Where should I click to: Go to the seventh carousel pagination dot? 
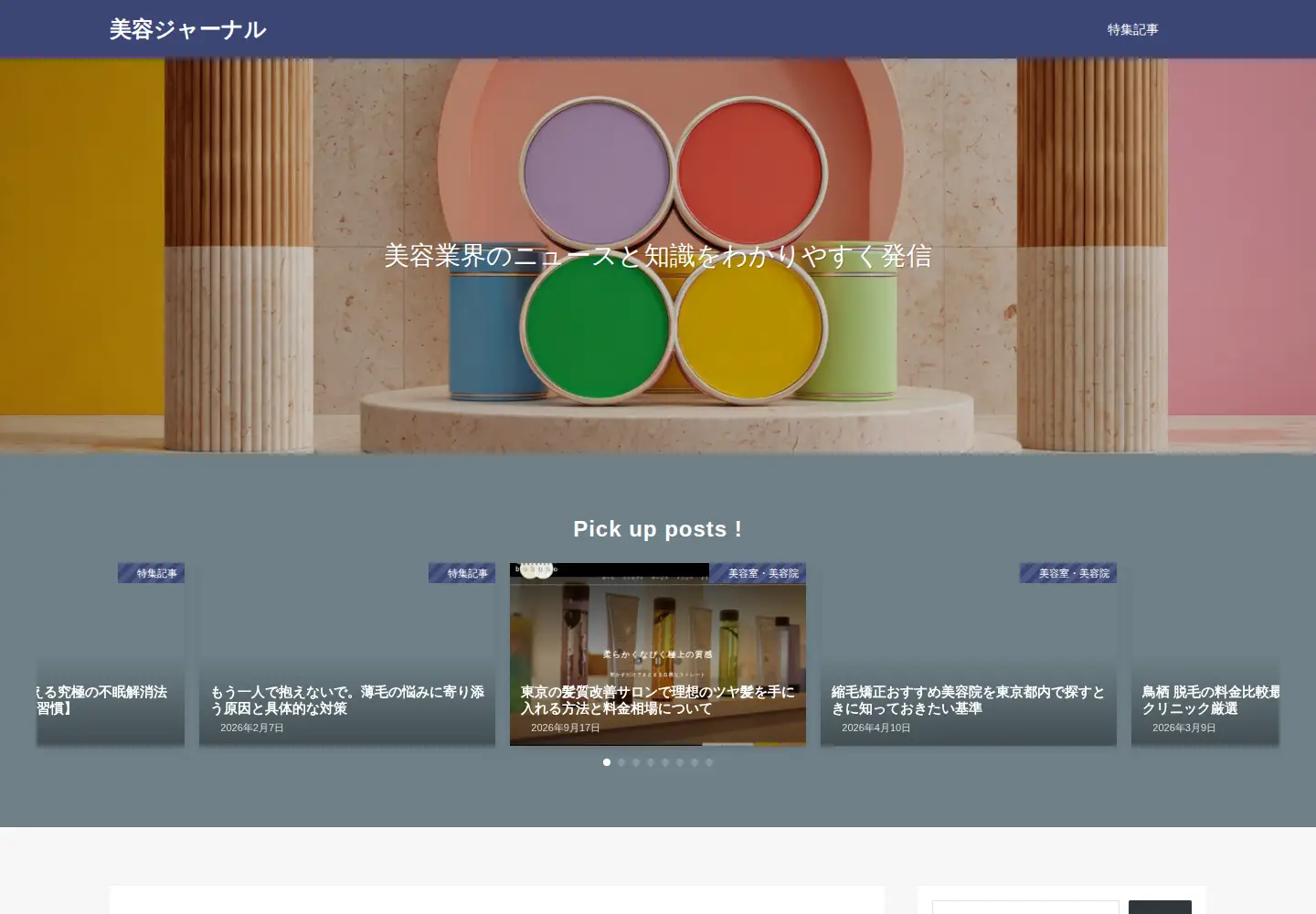[x=695, y=762]
